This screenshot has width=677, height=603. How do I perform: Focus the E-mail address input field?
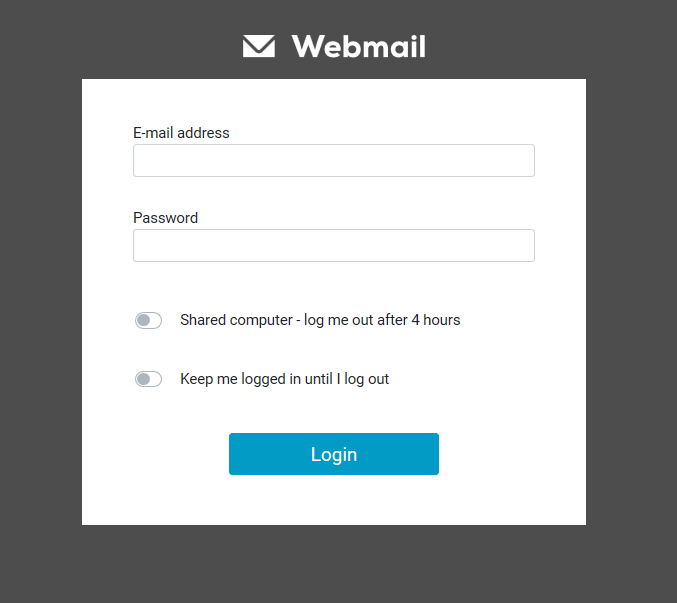[334, 161]
